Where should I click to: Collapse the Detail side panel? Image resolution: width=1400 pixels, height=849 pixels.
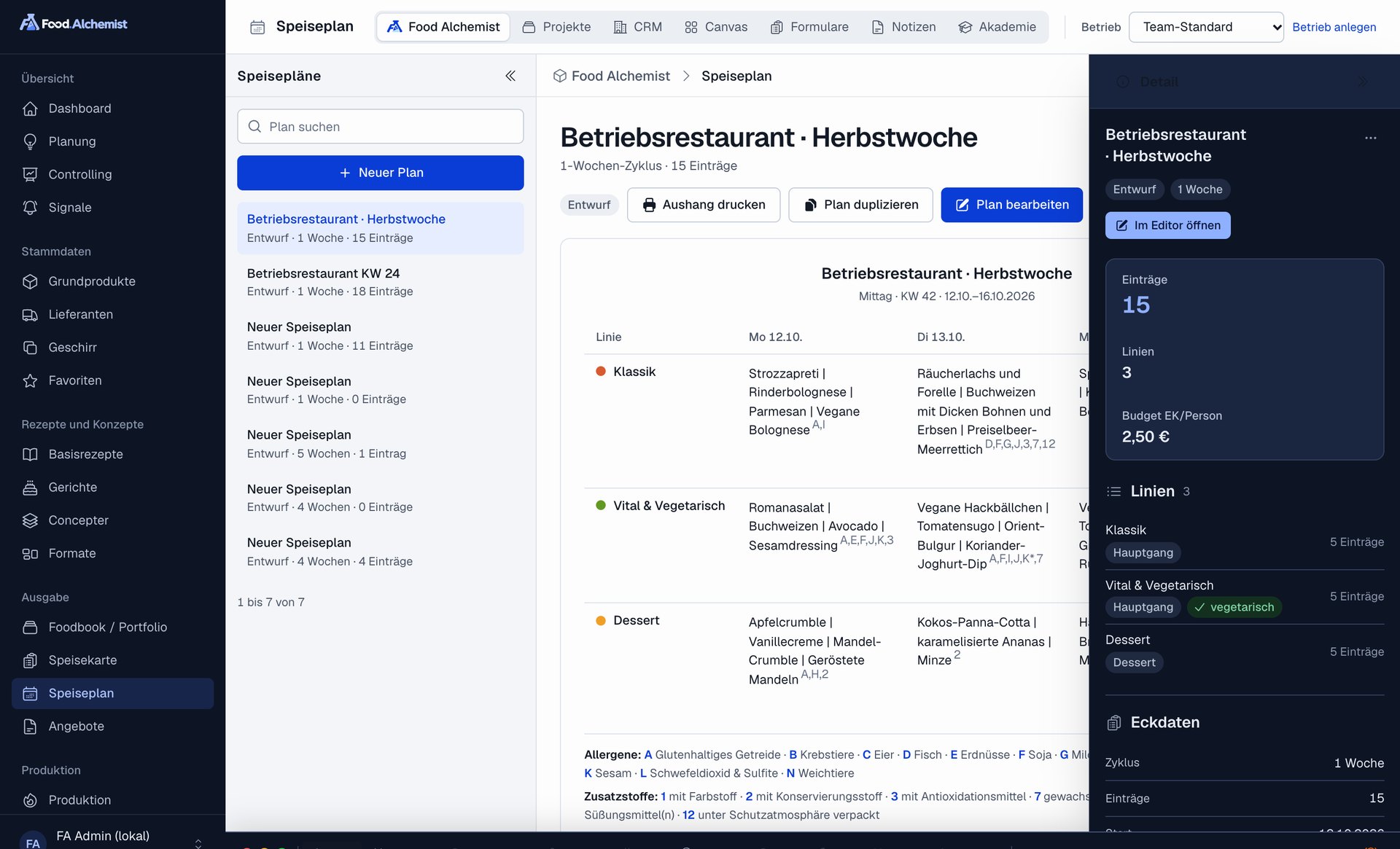1361,82
